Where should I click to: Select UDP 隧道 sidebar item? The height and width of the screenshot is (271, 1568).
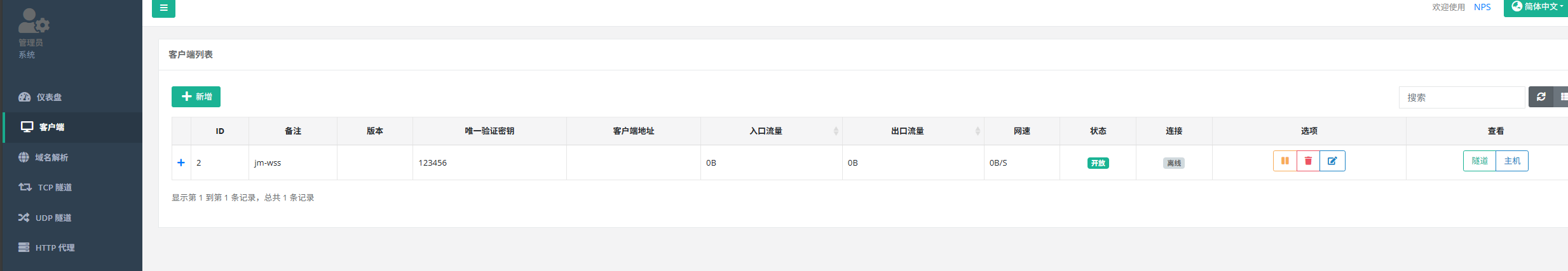tap(53, 218)
